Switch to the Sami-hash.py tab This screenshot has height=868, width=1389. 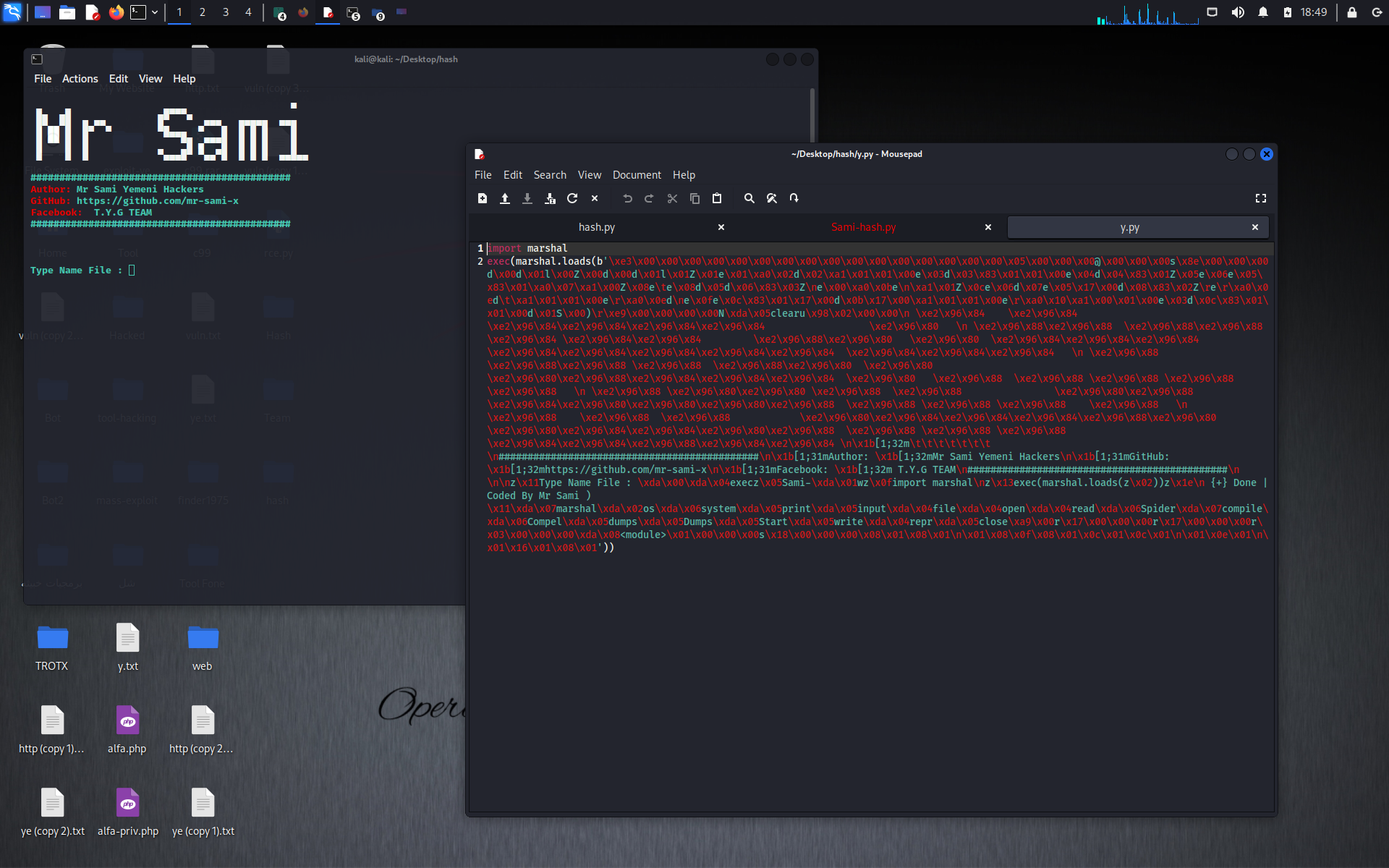point(863,227)
